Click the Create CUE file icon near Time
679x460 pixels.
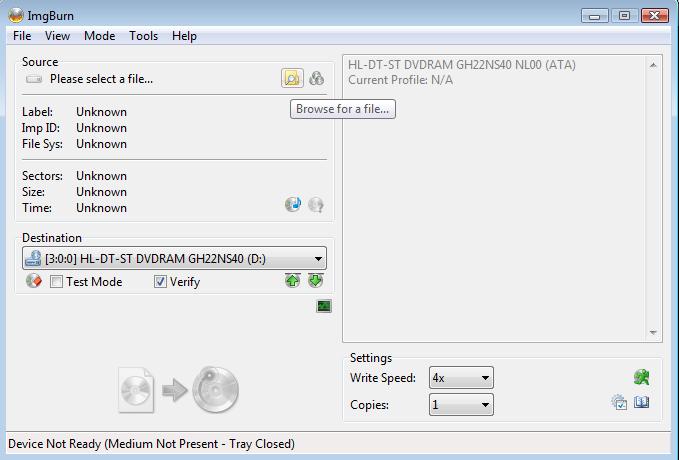[x=293, y=204]
